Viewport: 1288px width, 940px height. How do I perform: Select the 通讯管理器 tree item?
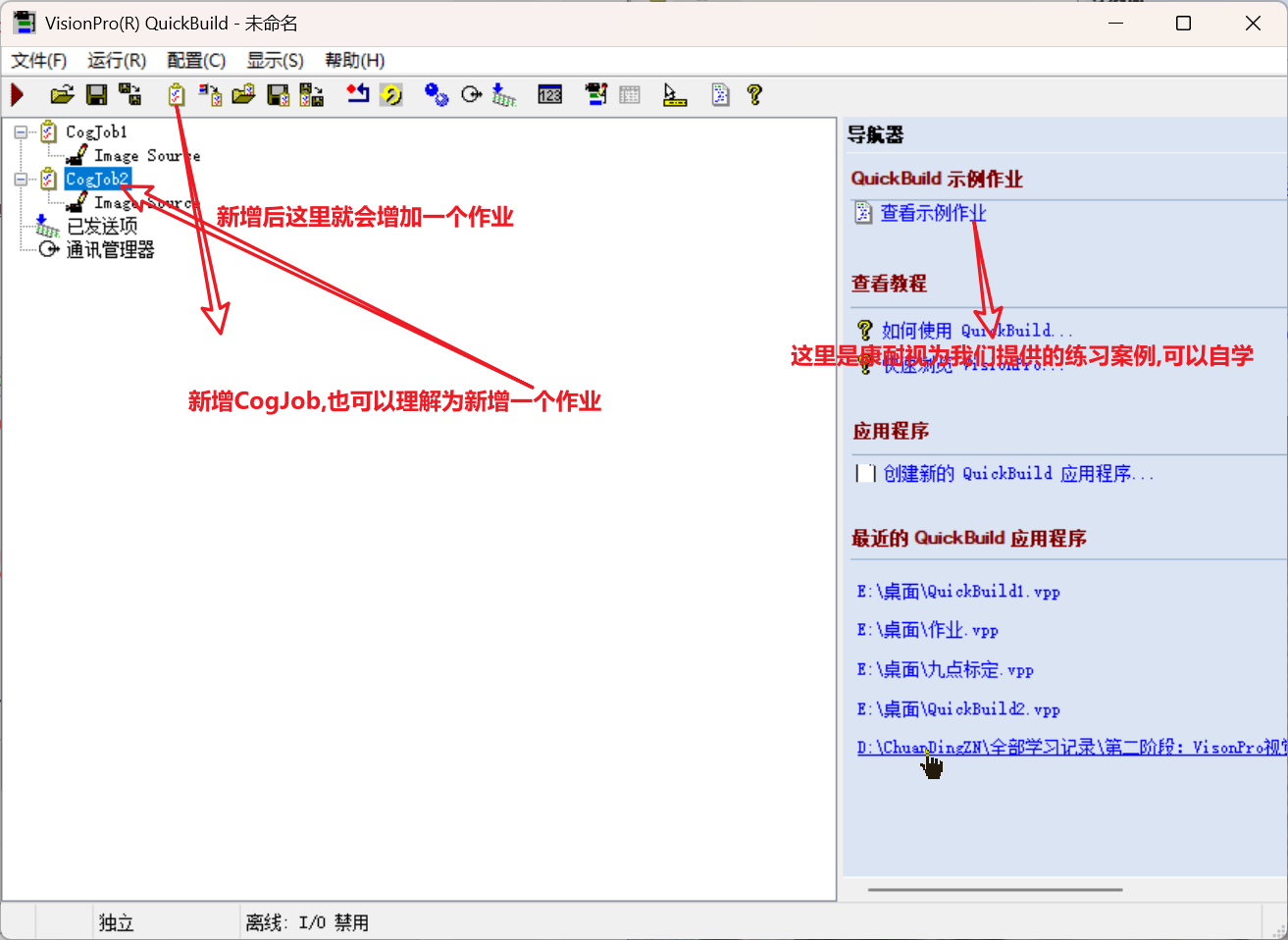[x=110, y=250]
